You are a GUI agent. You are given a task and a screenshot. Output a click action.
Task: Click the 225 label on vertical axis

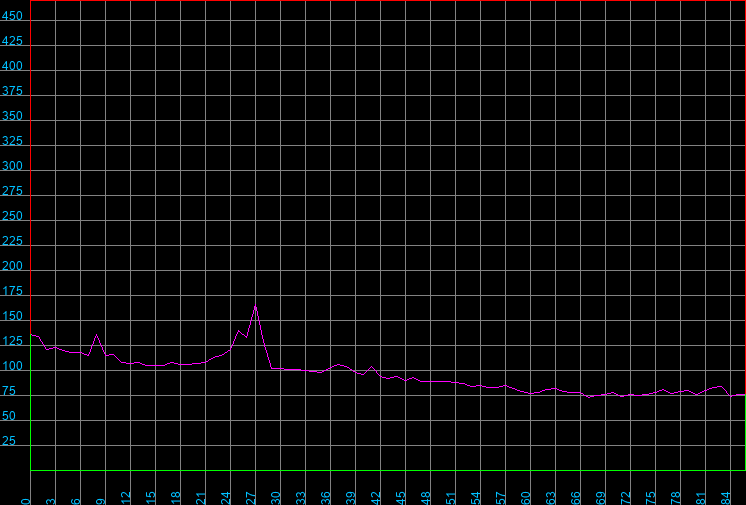click(12, 241)
